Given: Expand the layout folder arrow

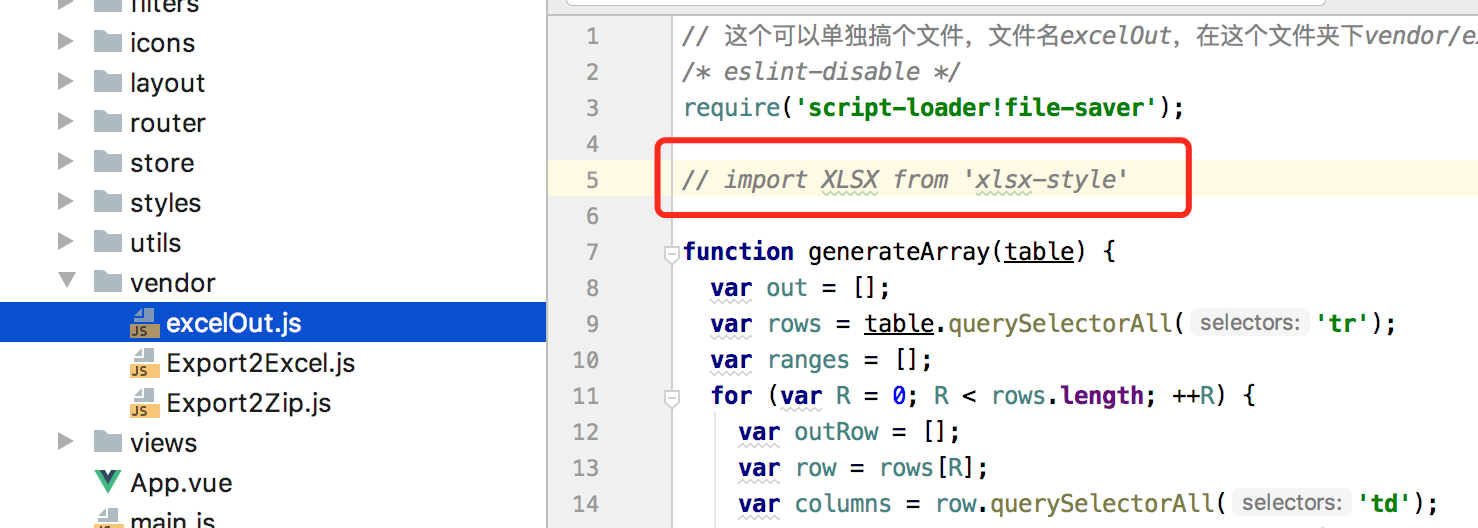Looking at the screenshot, I should [x=66, y=82].
